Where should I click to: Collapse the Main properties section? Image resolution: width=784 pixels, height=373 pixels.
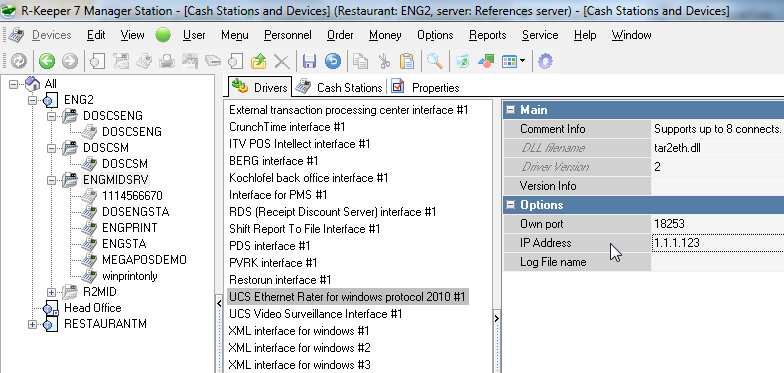[x=510, y=110]
